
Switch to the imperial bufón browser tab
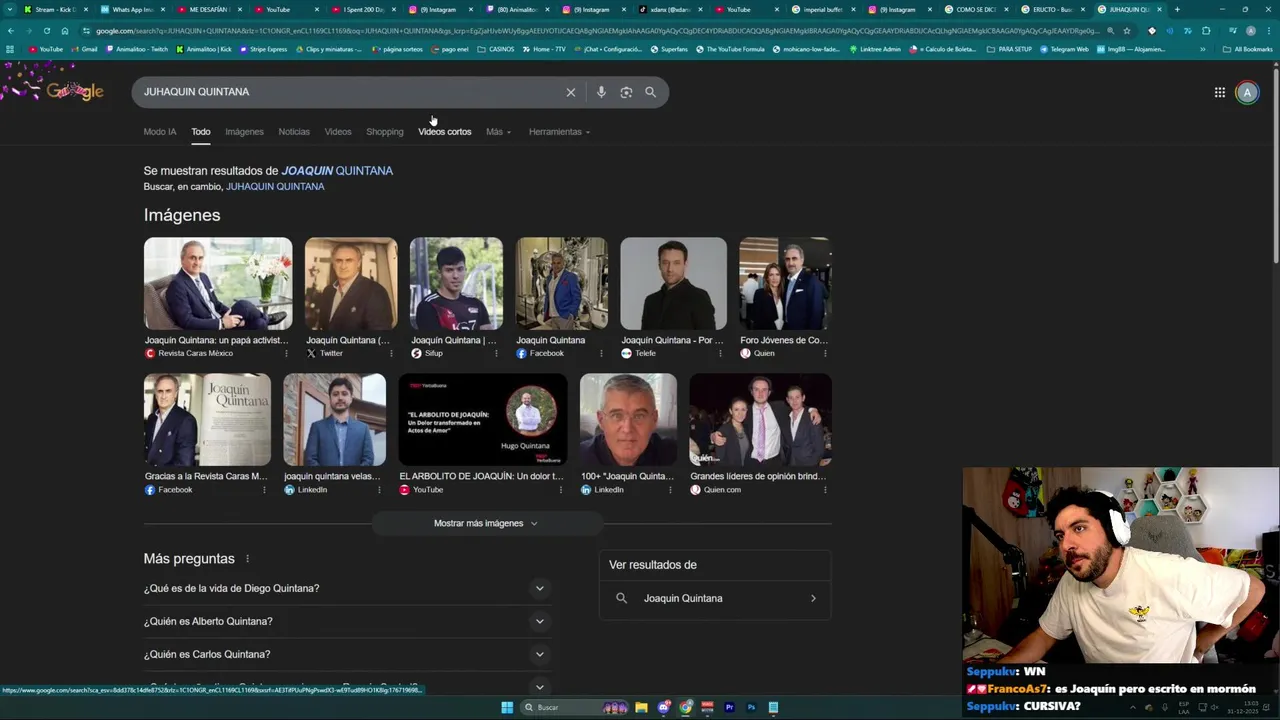[825, 9]
